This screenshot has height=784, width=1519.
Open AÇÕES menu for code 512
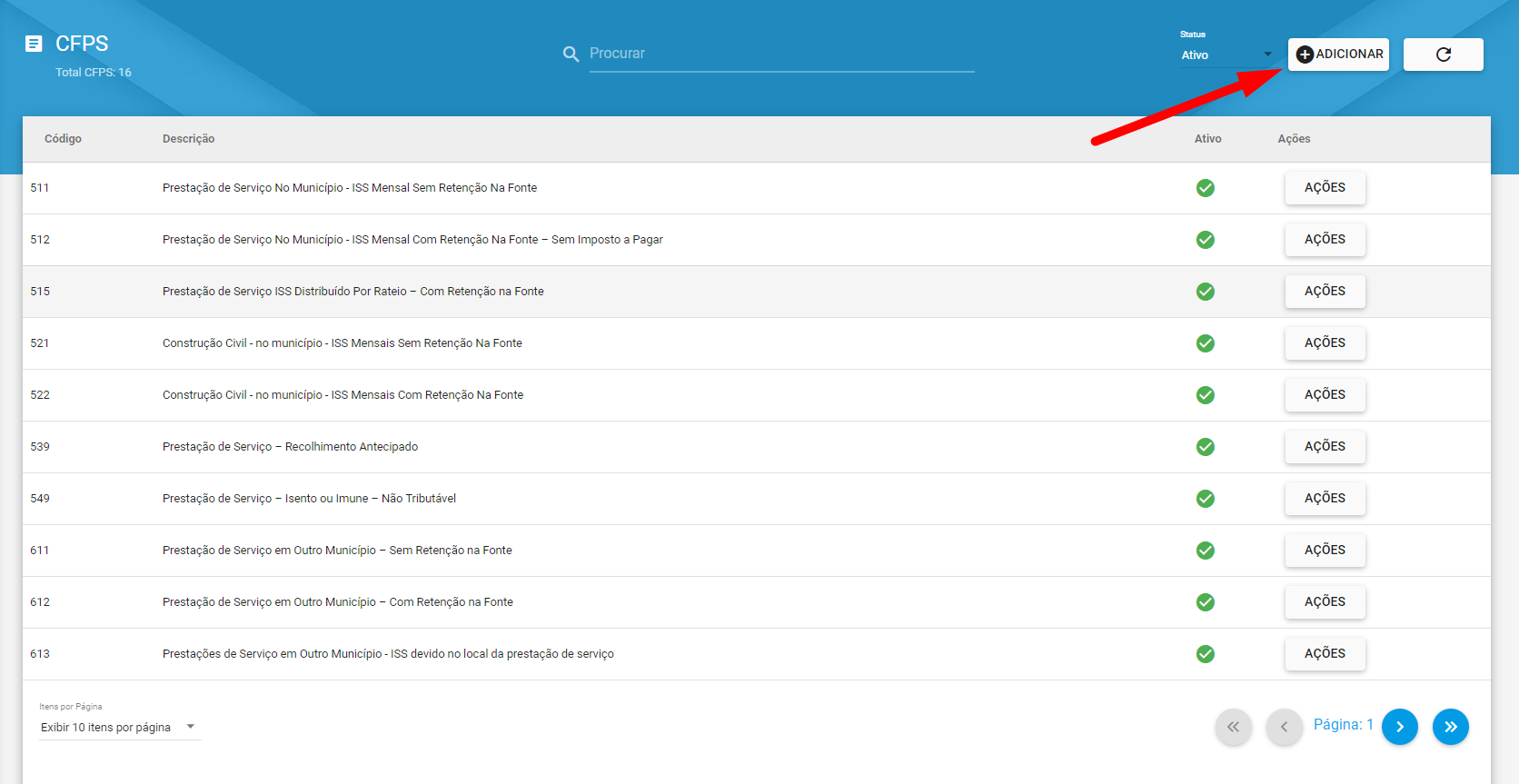tap(1325, 240)
